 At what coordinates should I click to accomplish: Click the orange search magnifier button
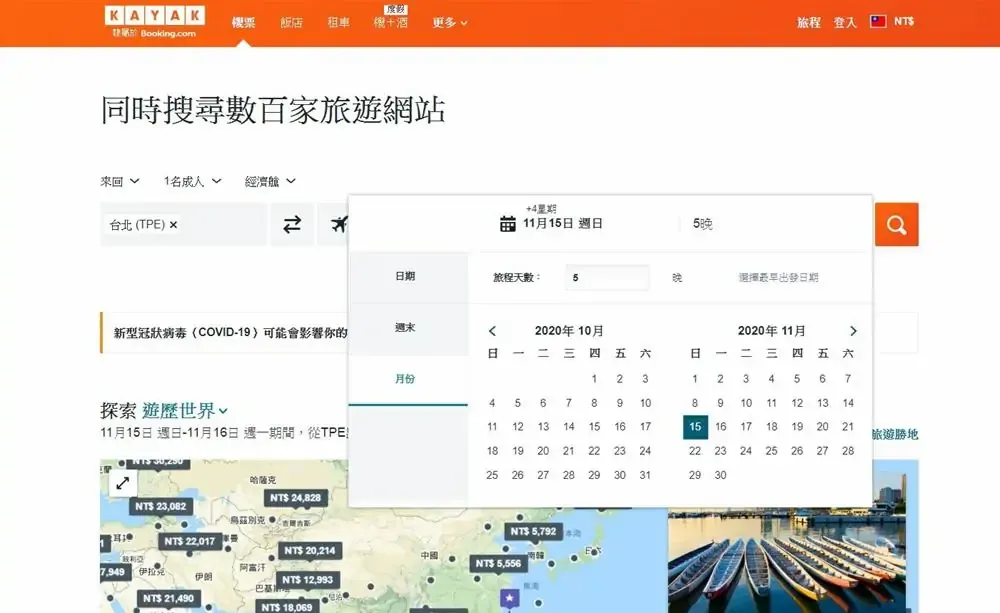(896, 225)
